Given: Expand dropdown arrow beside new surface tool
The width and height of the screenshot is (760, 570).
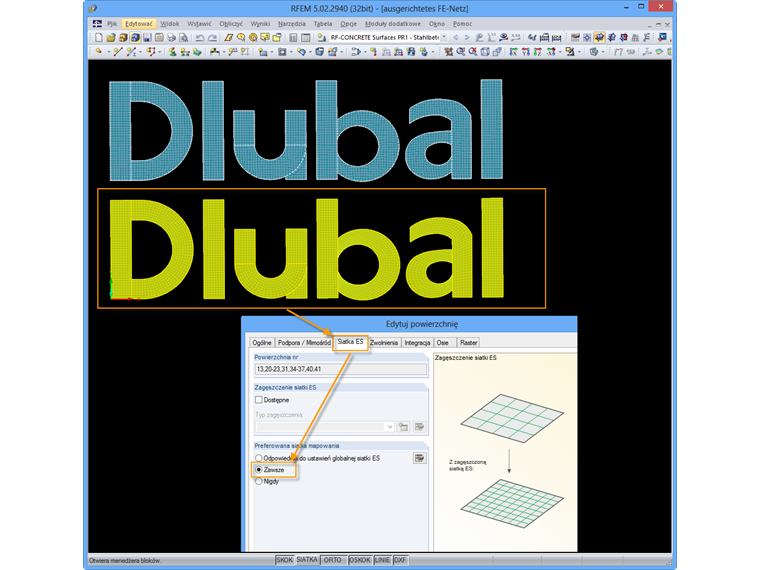Looking at the screenshot, I should tap(271, 51).
